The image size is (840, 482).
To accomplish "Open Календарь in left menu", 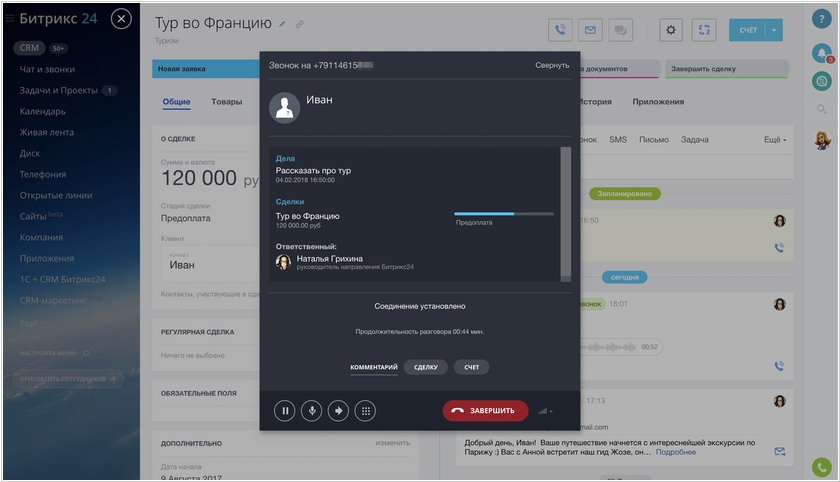I will [x=42, y=111].
